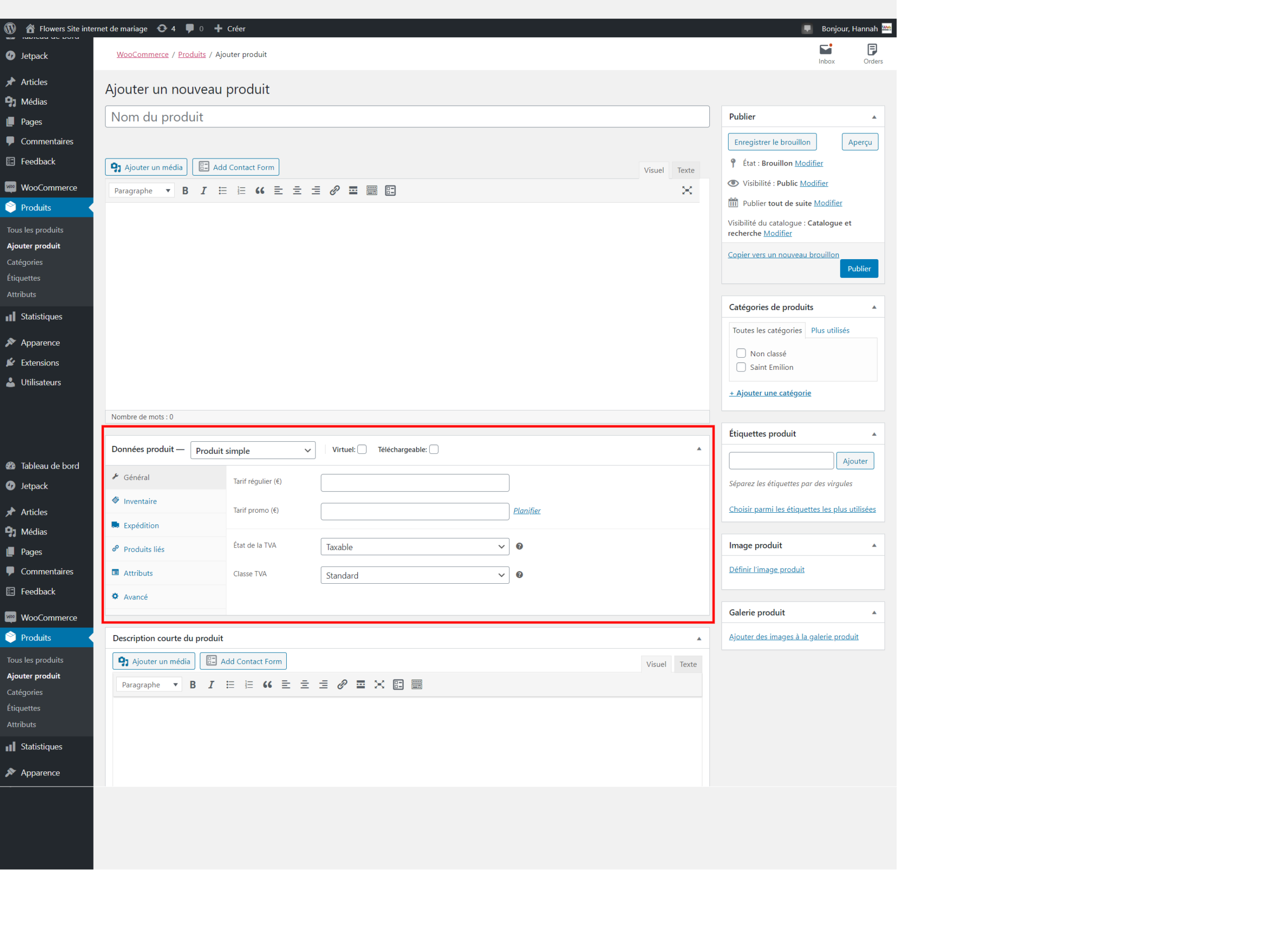
Task: Open notifications icon beside Bonjour, Hannah
Action: coord(808,29)
